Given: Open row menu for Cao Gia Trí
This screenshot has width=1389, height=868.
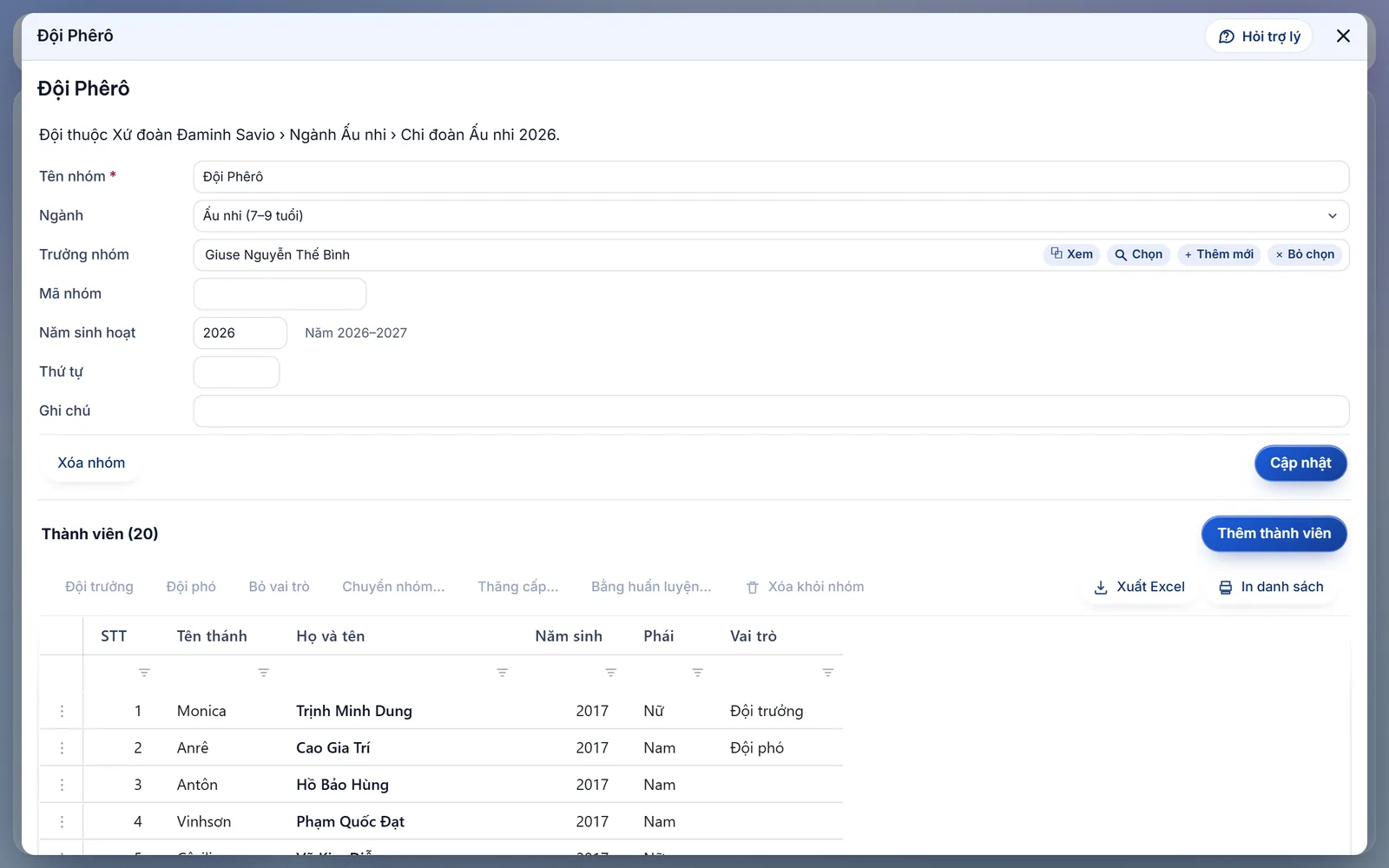Looking at the screenshot, I should point(62,747).
